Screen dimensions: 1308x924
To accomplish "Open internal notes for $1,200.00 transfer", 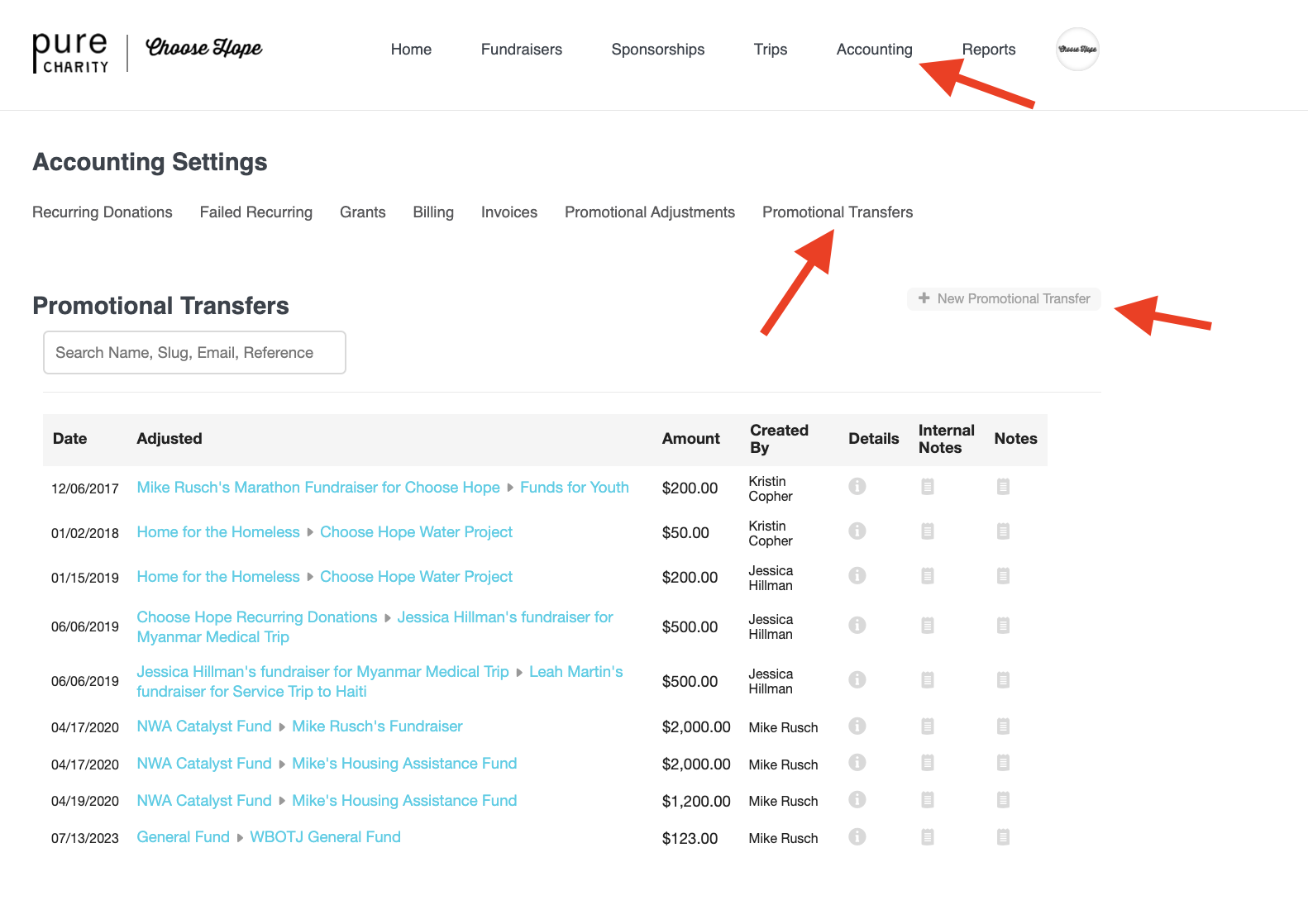I will click(927, 800).
